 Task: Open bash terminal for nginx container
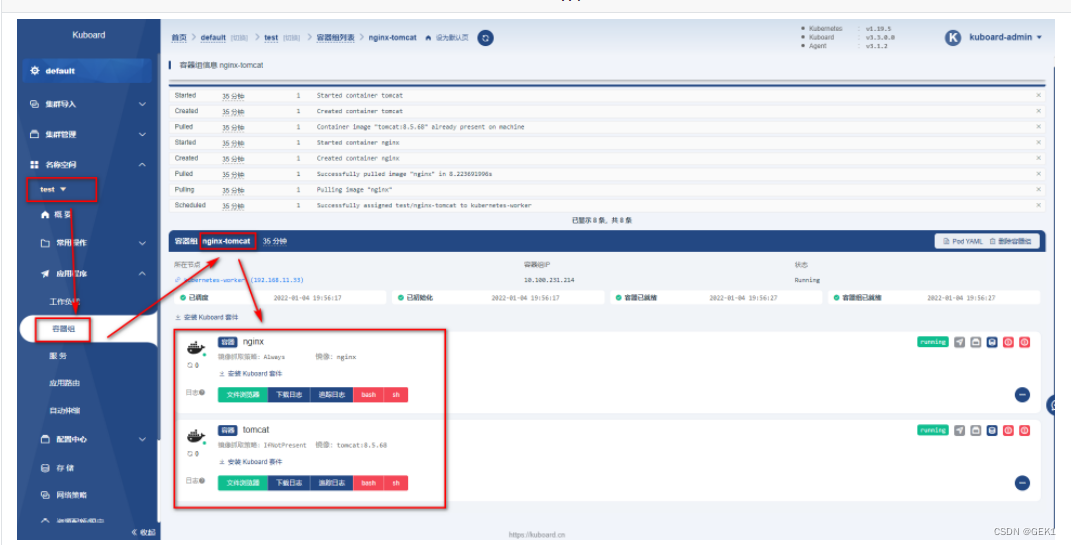tap(368, 395)
